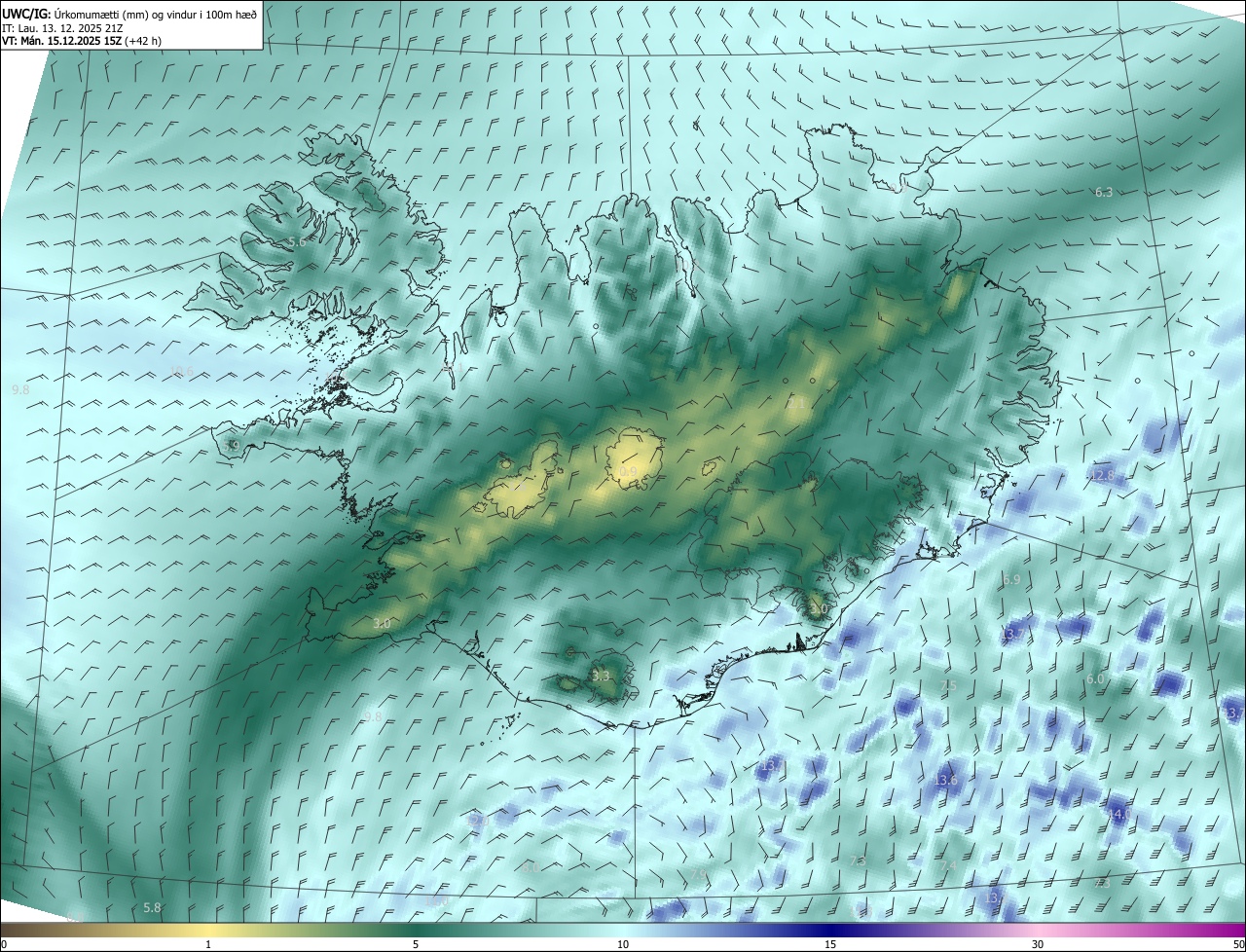Click the 5.8 value label on the map
1246x952 pixels.
152,907
